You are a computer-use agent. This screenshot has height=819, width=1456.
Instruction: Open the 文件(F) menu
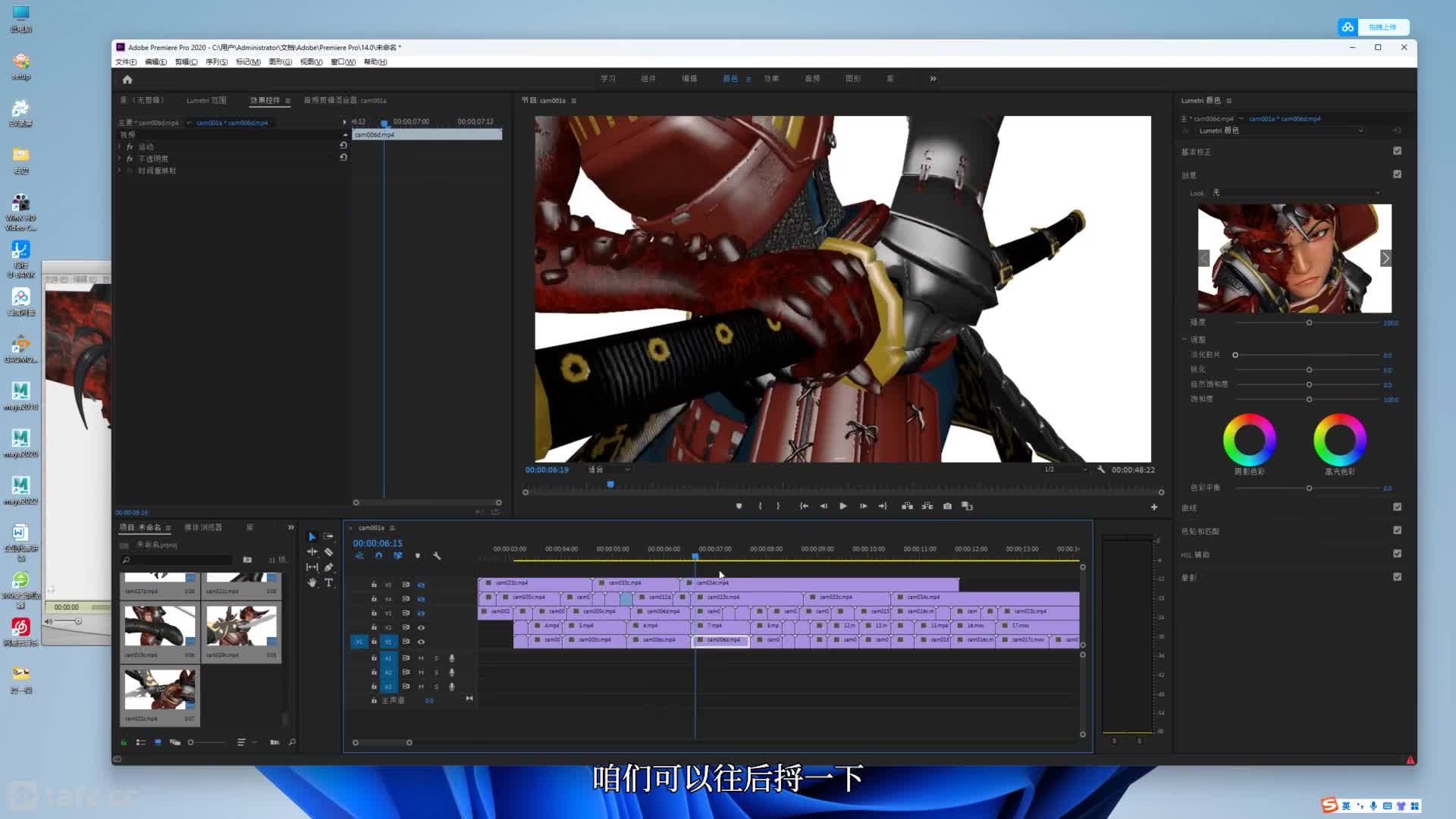tap(126, 62)
